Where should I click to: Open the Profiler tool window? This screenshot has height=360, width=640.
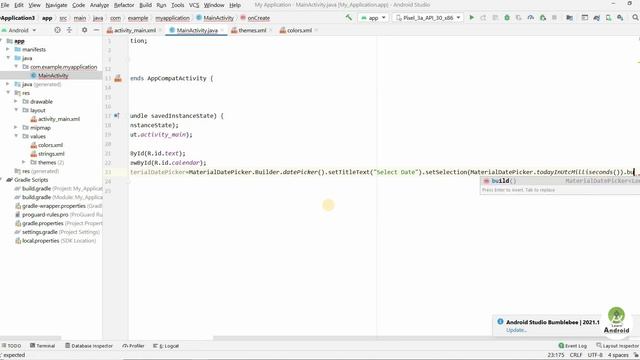coord(133,346)
